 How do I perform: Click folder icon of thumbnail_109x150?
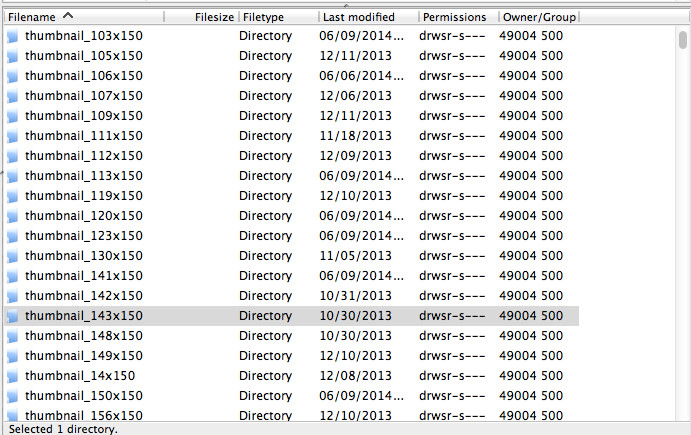(x=12, y=116)
